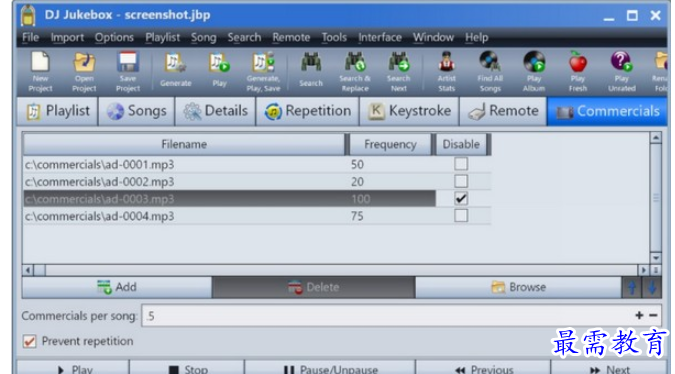Click the Disable column header

(x=461, y=144)
